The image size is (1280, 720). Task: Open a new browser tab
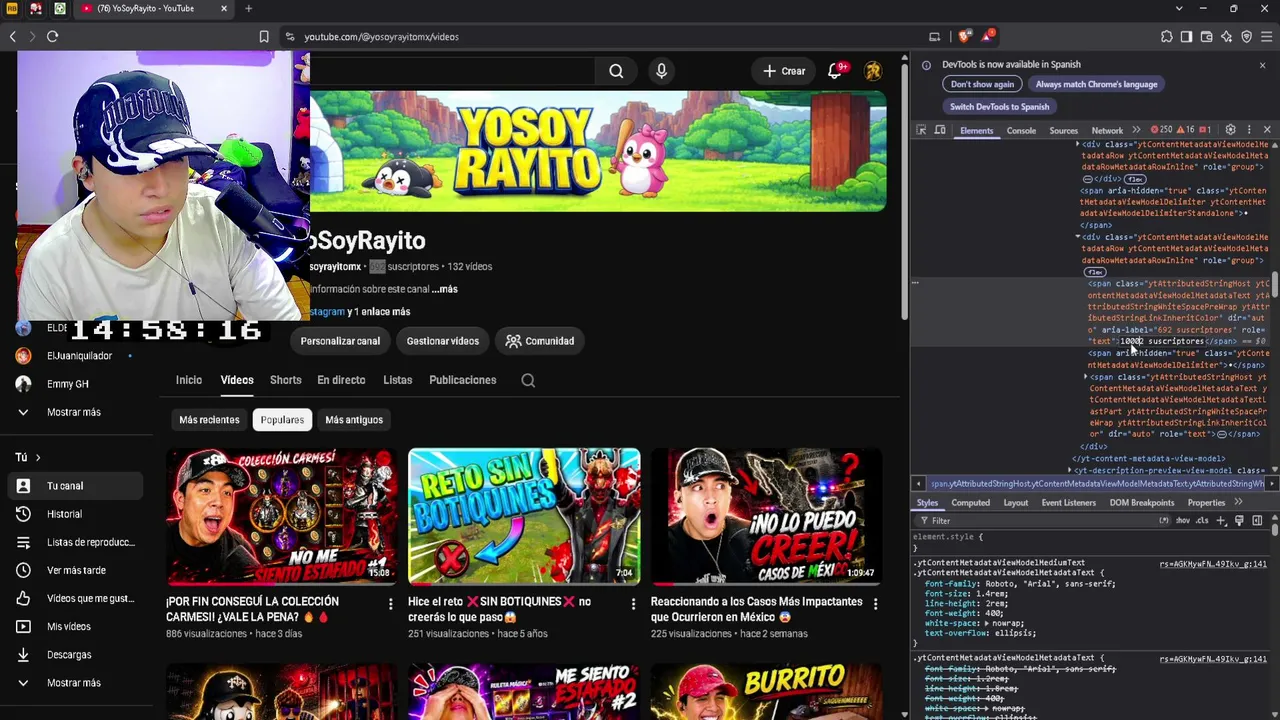[248, 9]
